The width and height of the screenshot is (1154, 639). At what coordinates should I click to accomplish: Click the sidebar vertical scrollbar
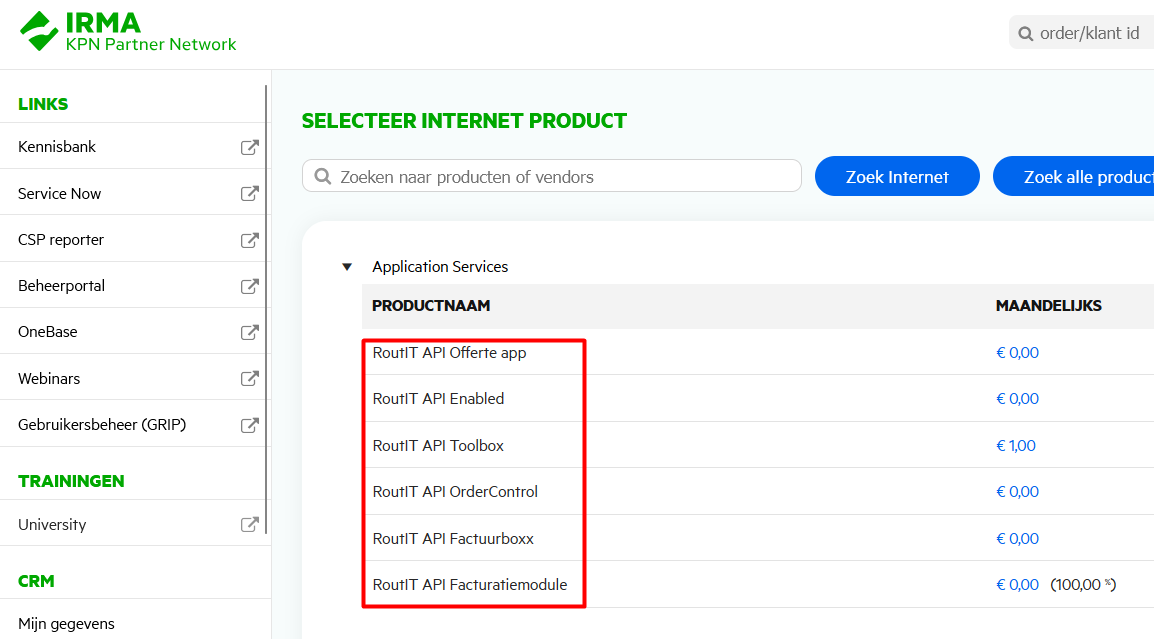267,300
